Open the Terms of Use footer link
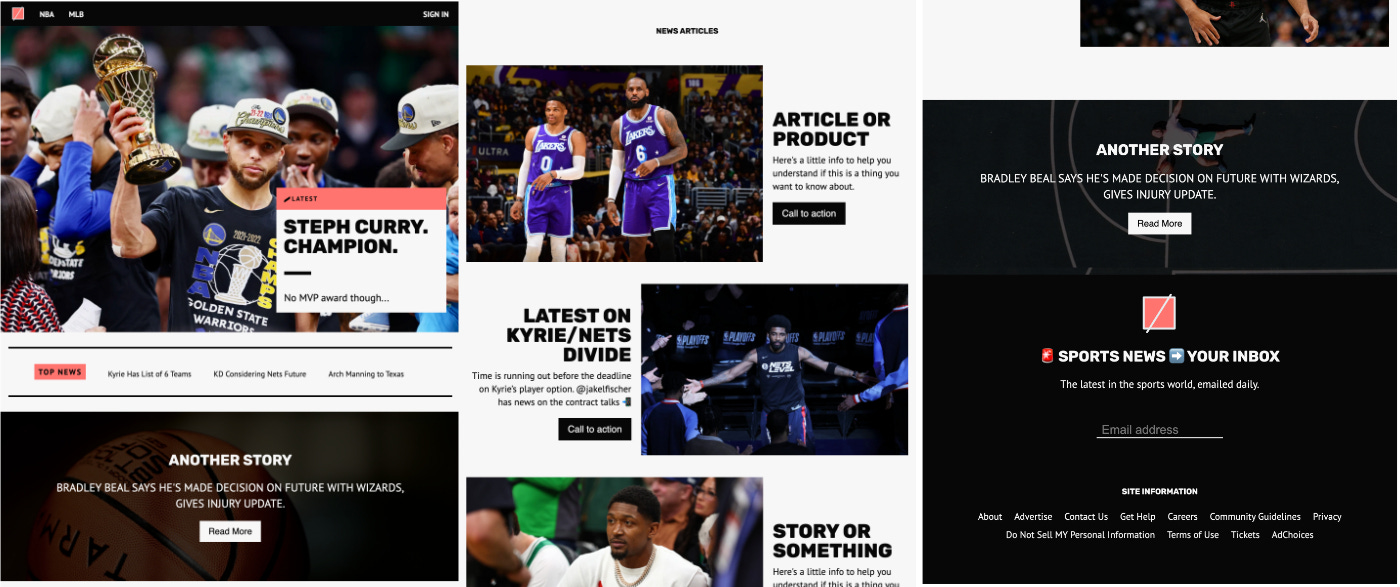Viewport: 1400px width, 587px height. (1193, 535)
